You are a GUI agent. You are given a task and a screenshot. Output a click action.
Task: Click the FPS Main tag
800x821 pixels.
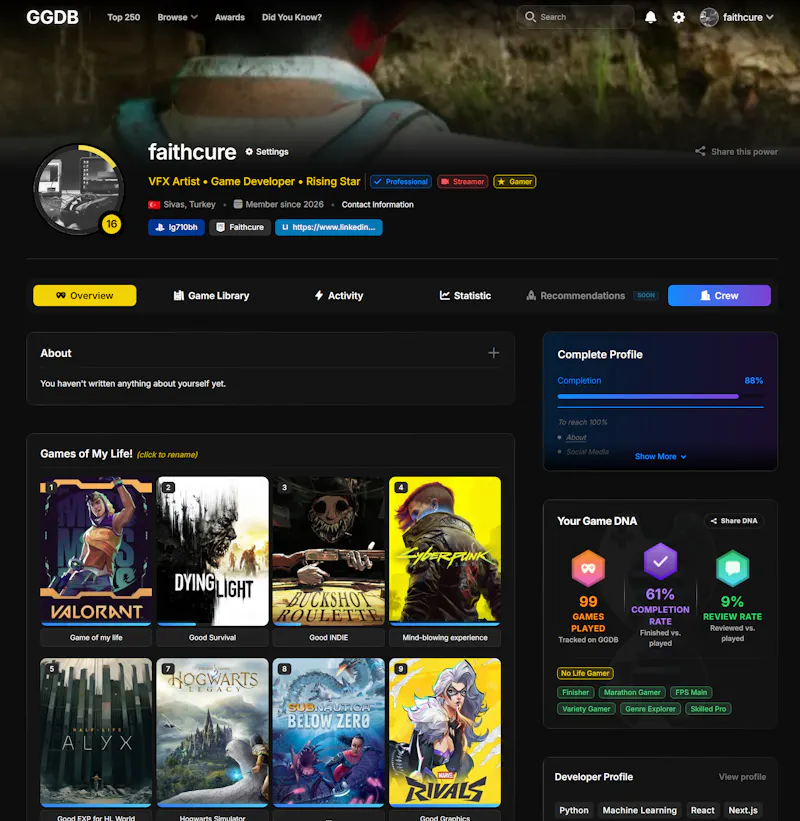click(x=691, y=692)
